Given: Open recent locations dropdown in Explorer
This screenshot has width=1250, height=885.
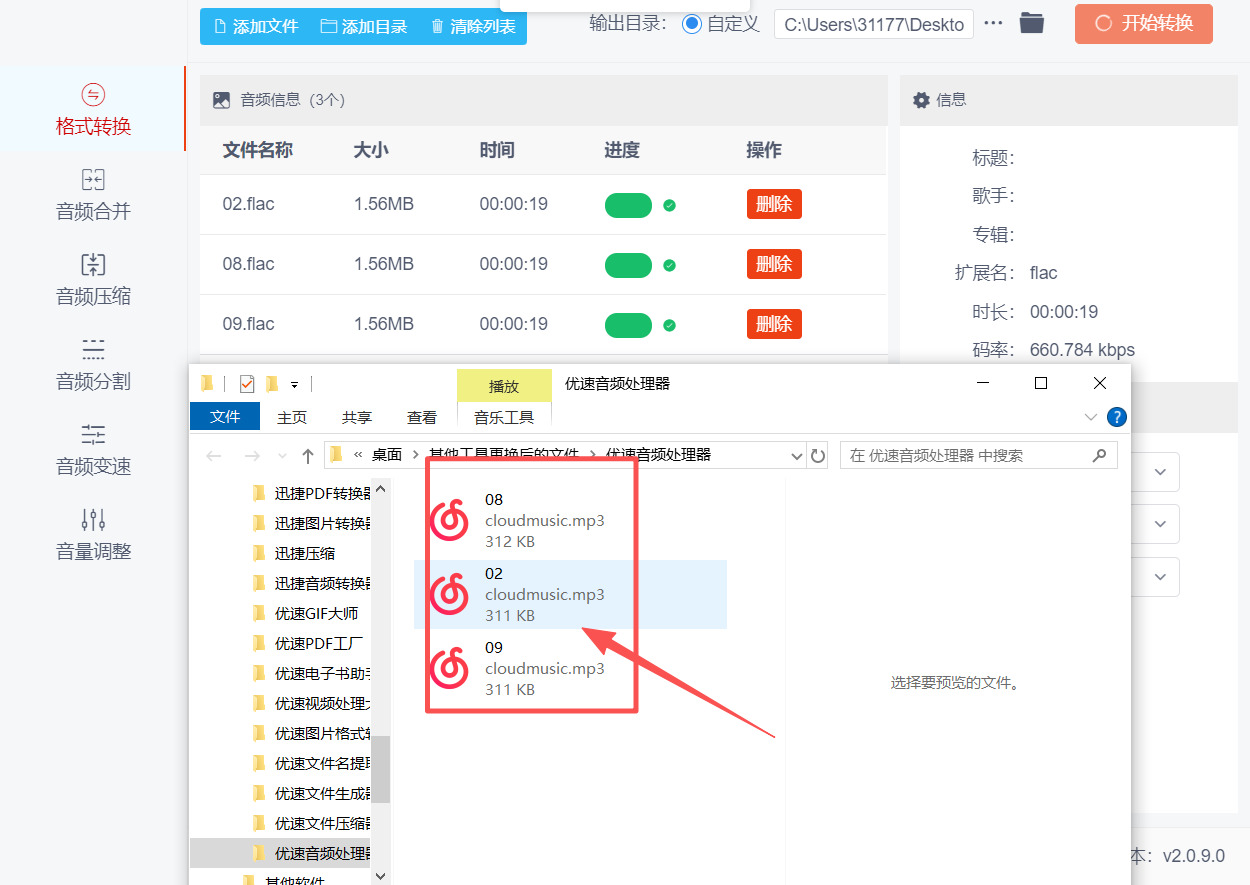Looking at the screenshot, I should (x=282, y=456).
